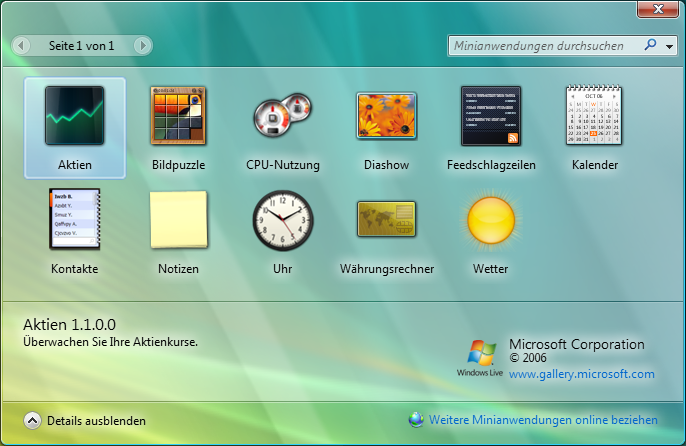
Task: Select the Notizen sticky notes gadget
Action: pos(178,219)
